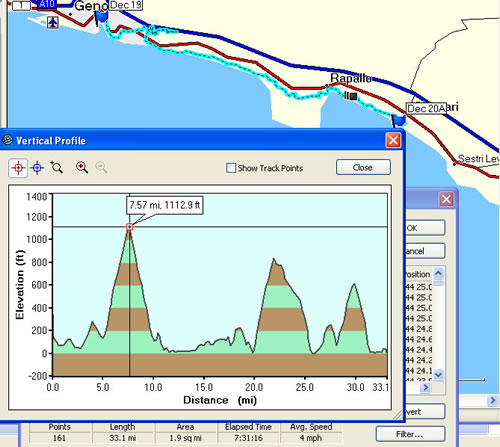Click the Cancel button in background dialog
Image resolution: width=500 pixels, height=447 pixels.
click(x=425, y=251)
